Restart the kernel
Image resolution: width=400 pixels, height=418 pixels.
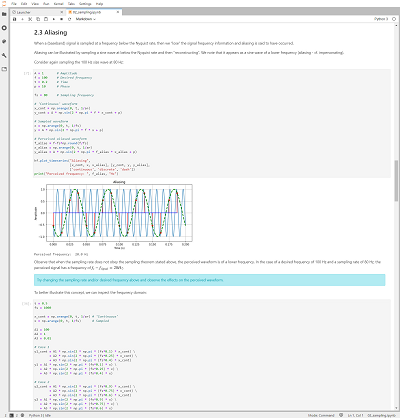(70, 19)
